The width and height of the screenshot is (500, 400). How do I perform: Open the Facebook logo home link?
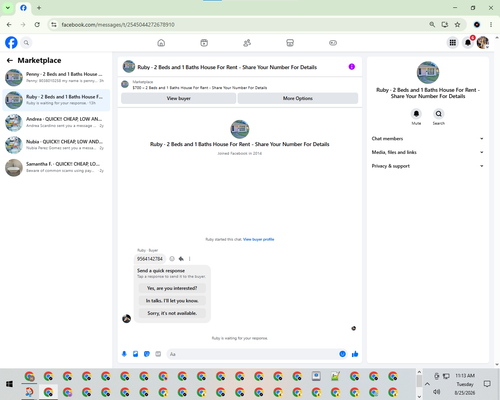pyautogui.click(x=11, y=43)
